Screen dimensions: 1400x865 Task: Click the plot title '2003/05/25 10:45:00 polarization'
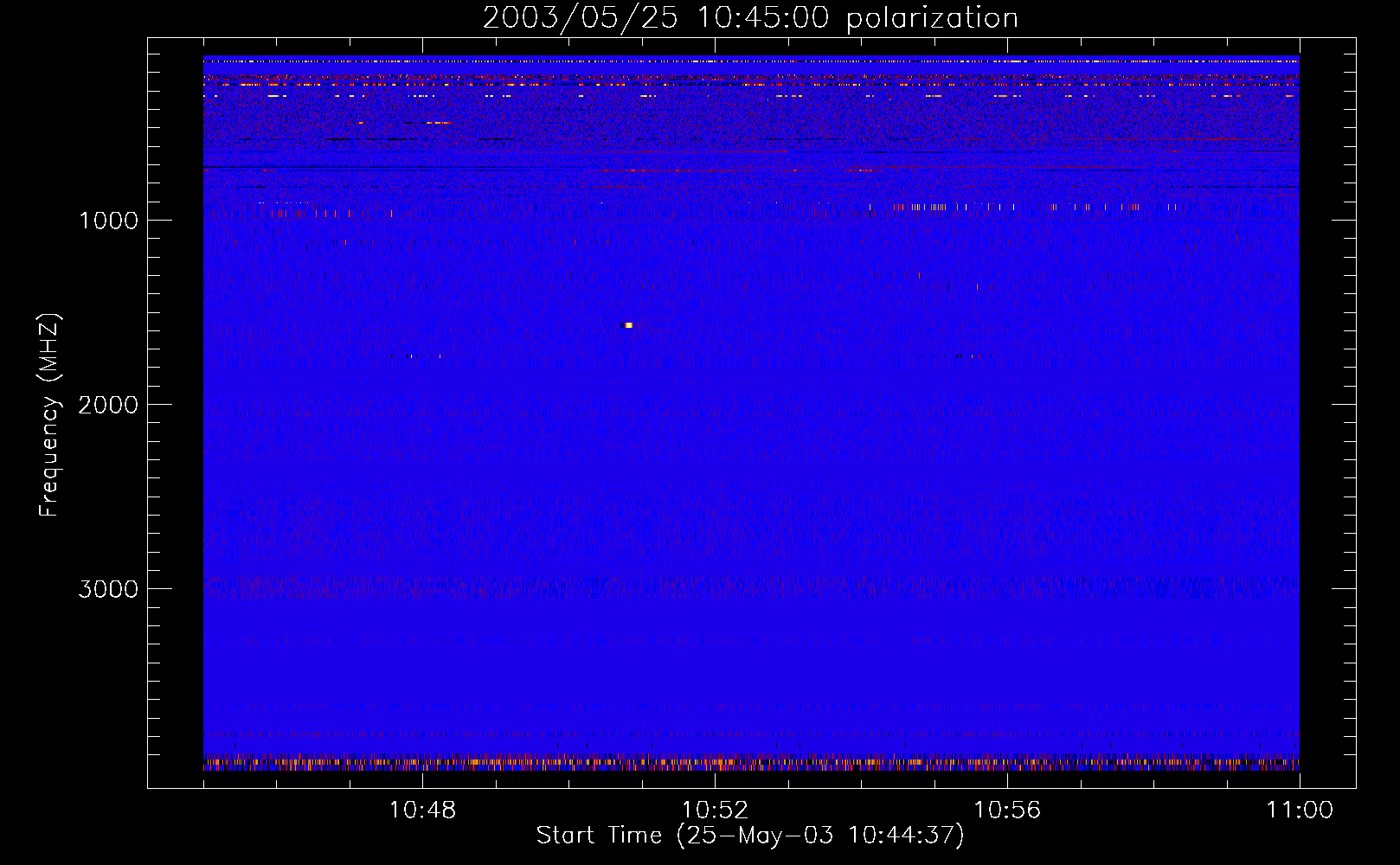tap(750, 18)
